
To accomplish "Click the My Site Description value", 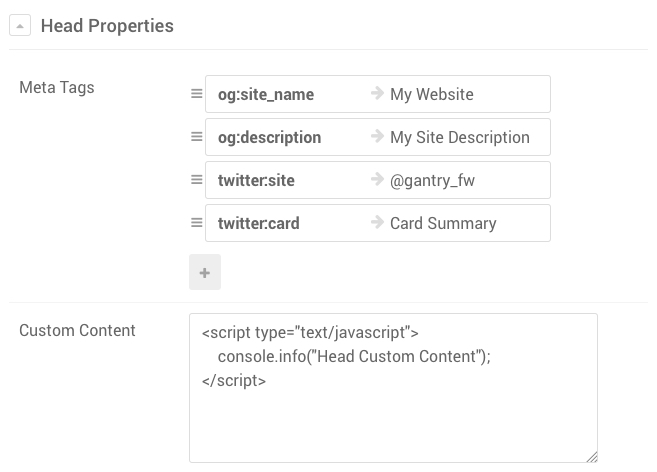I will (460, 138).
